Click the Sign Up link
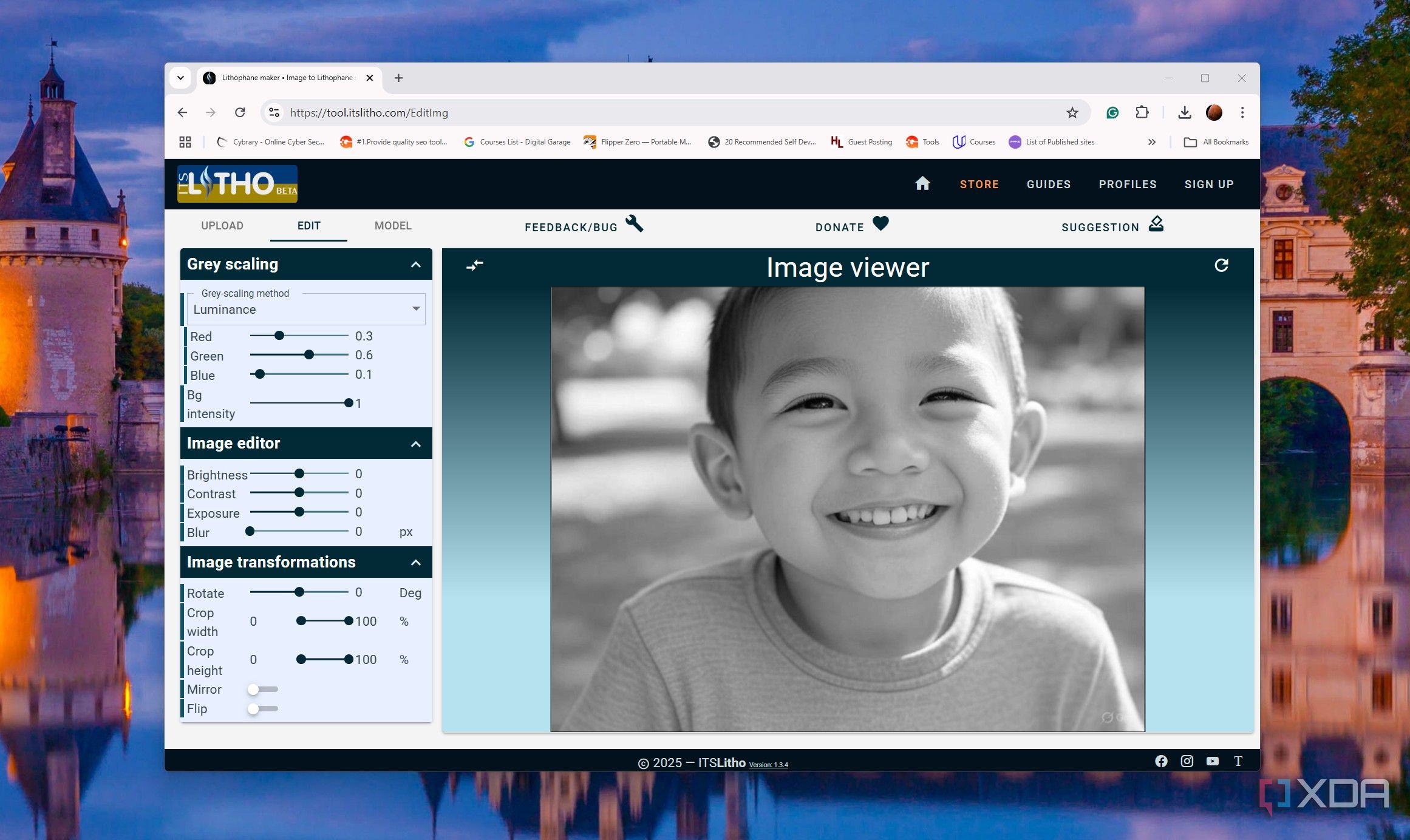This screenshot has width=1410, height=840. (x=1209, y=185)
